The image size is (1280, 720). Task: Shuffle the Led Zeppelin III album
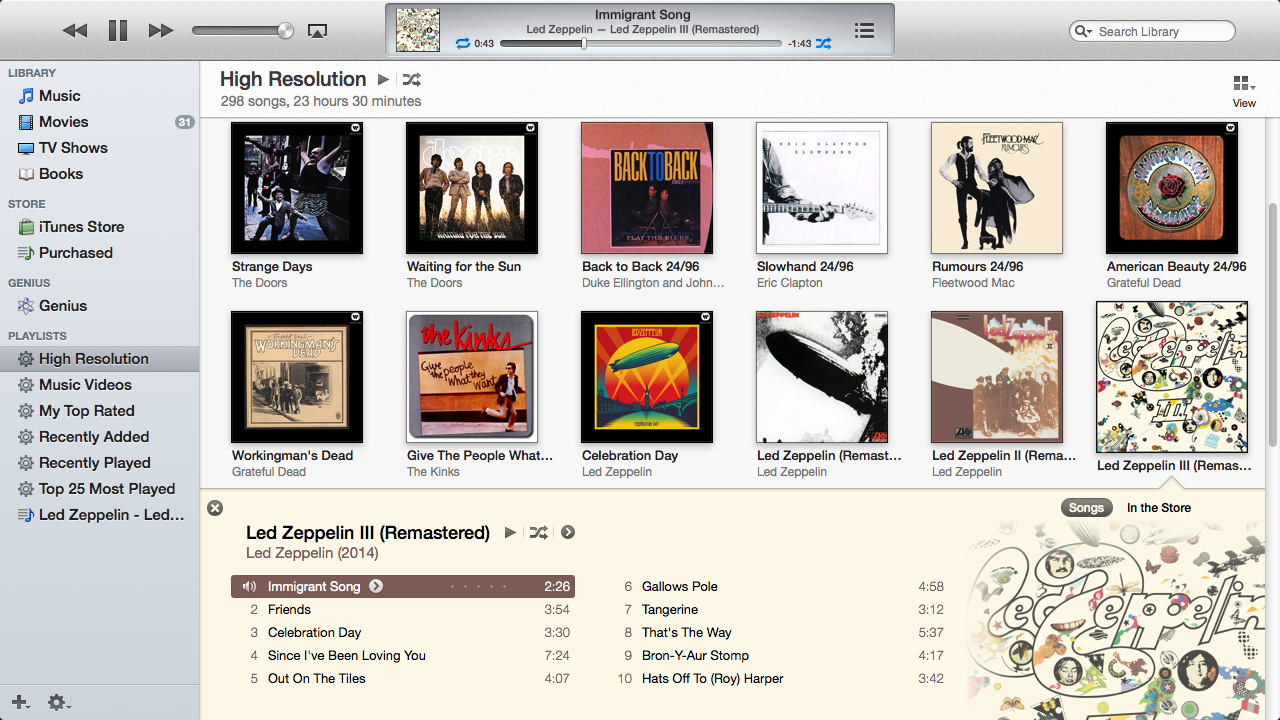[538, 533]
